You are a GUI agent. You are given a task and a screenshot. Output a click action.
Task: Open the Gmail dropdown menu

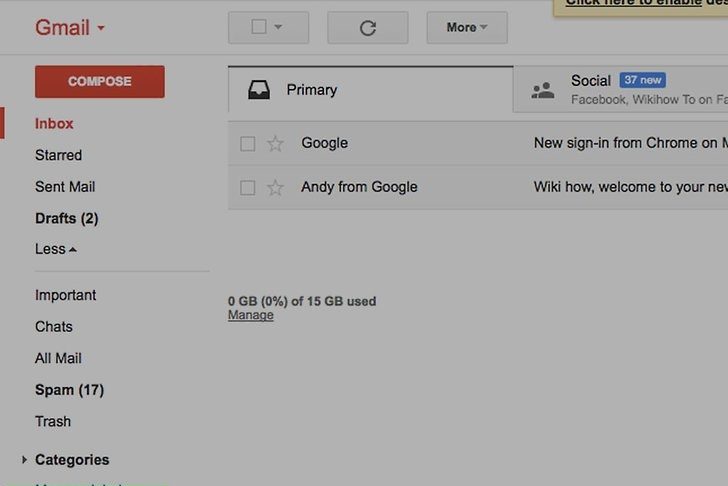point(70,28)
